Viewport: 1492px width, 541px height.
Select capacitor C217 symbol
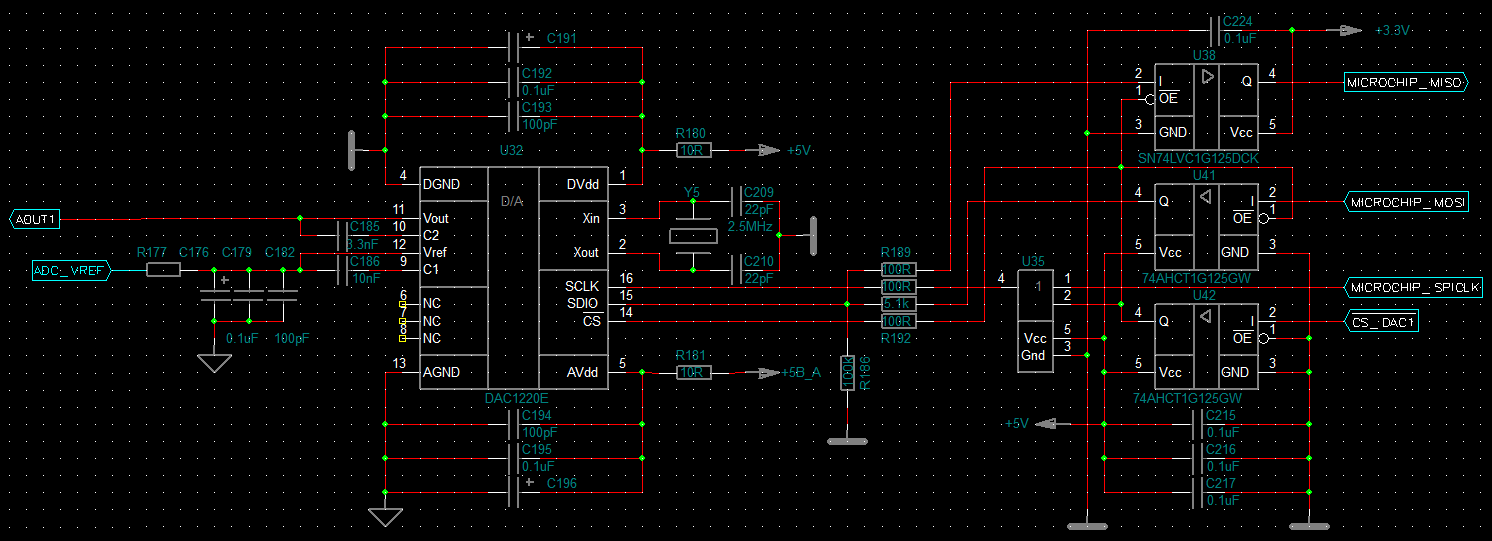pyautogui.click(x=1198, y=492)
